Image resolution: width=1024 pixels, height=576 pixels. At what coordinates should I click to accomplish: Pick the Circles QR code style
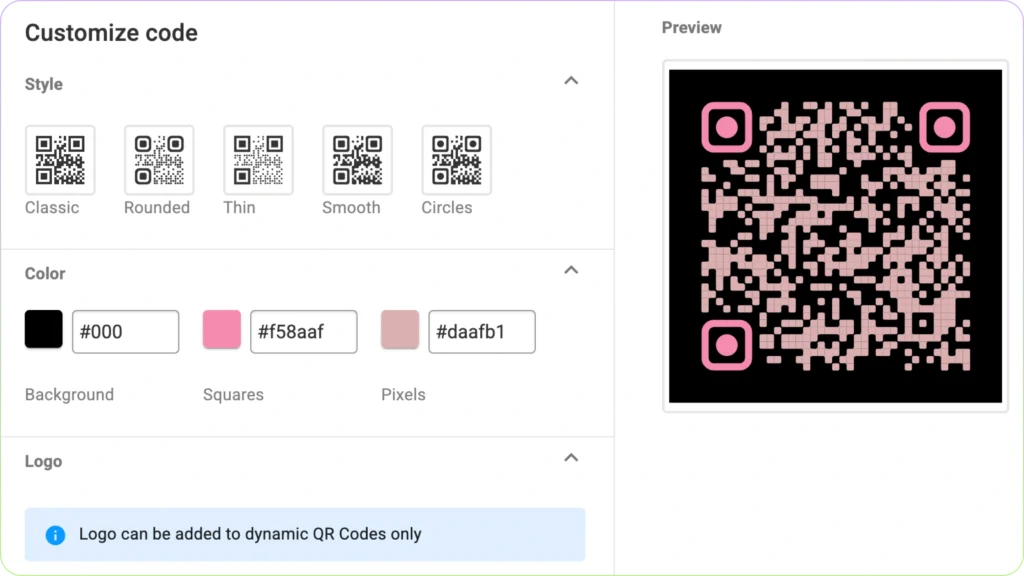(456, 159)
